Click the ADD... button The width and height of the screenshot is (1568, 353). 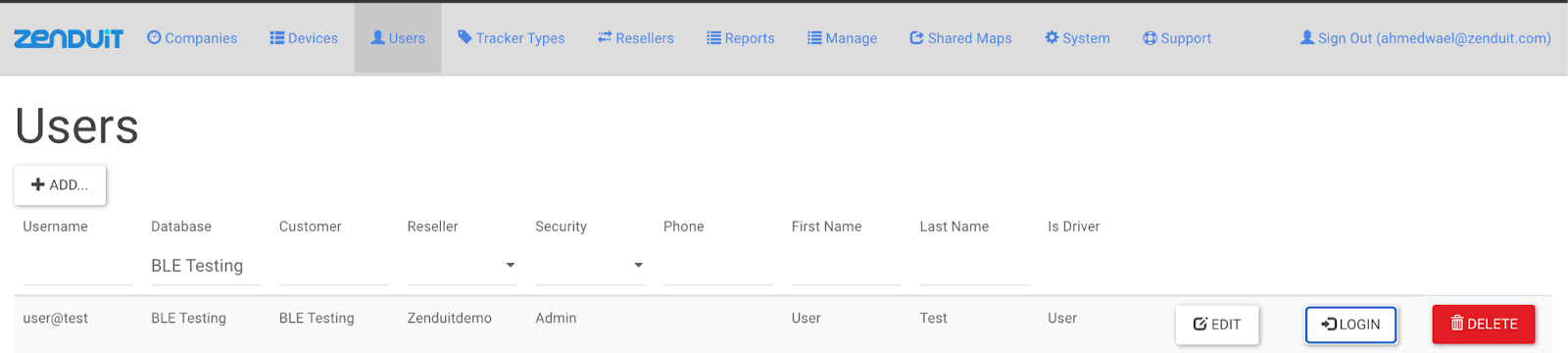click(x=60, y=184)
